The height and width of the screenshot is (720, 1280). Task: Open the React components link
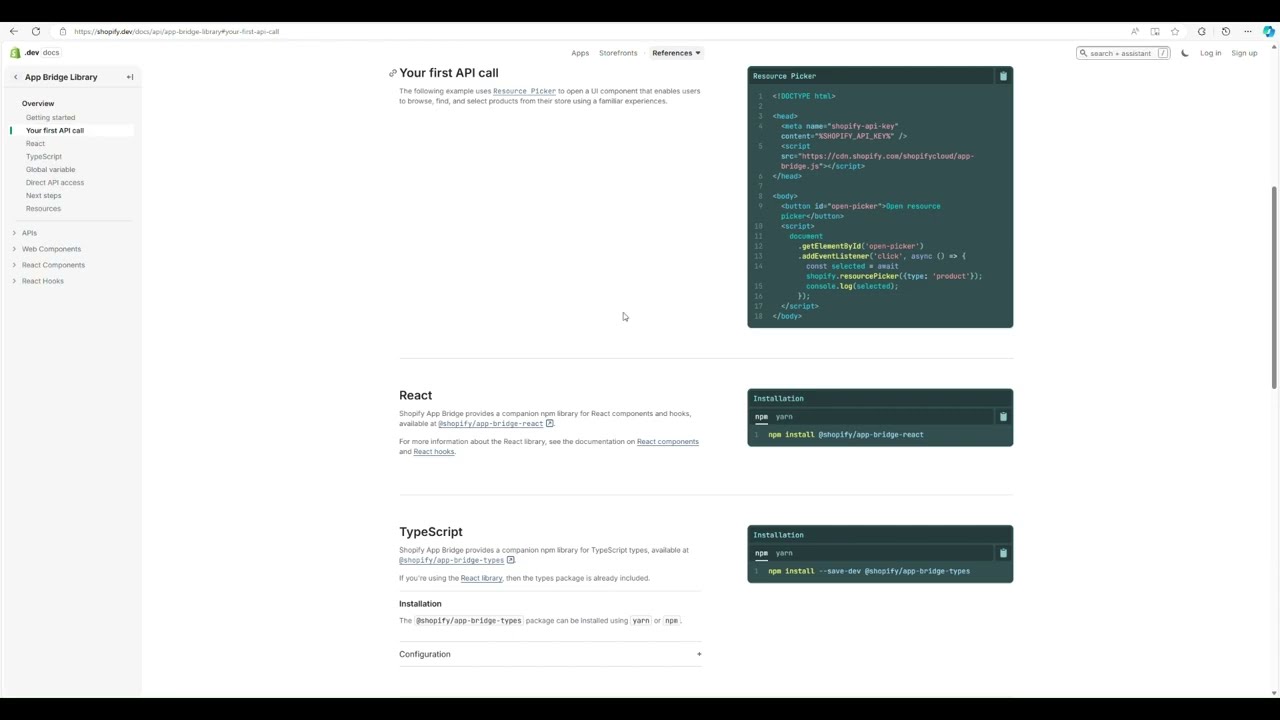tap(668, 441)
